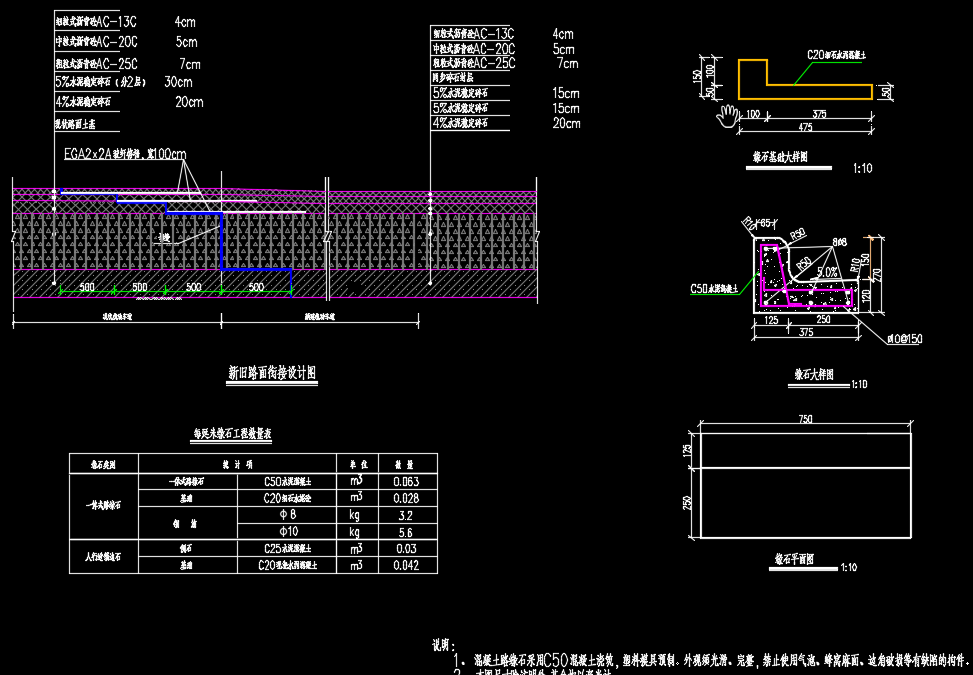Click the kg unit in the 5.6 row
The image size is (973, 675).
click(x=354, y=532)
